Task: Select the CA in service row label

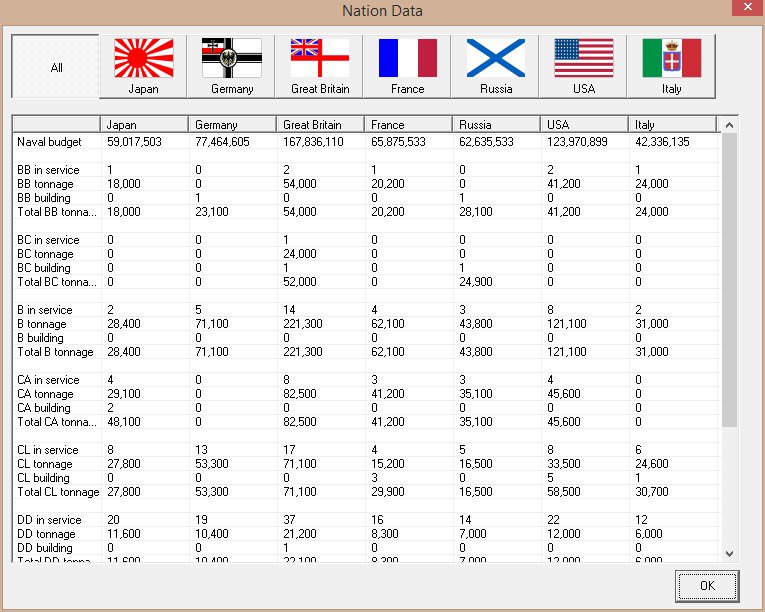Action: 48,380
